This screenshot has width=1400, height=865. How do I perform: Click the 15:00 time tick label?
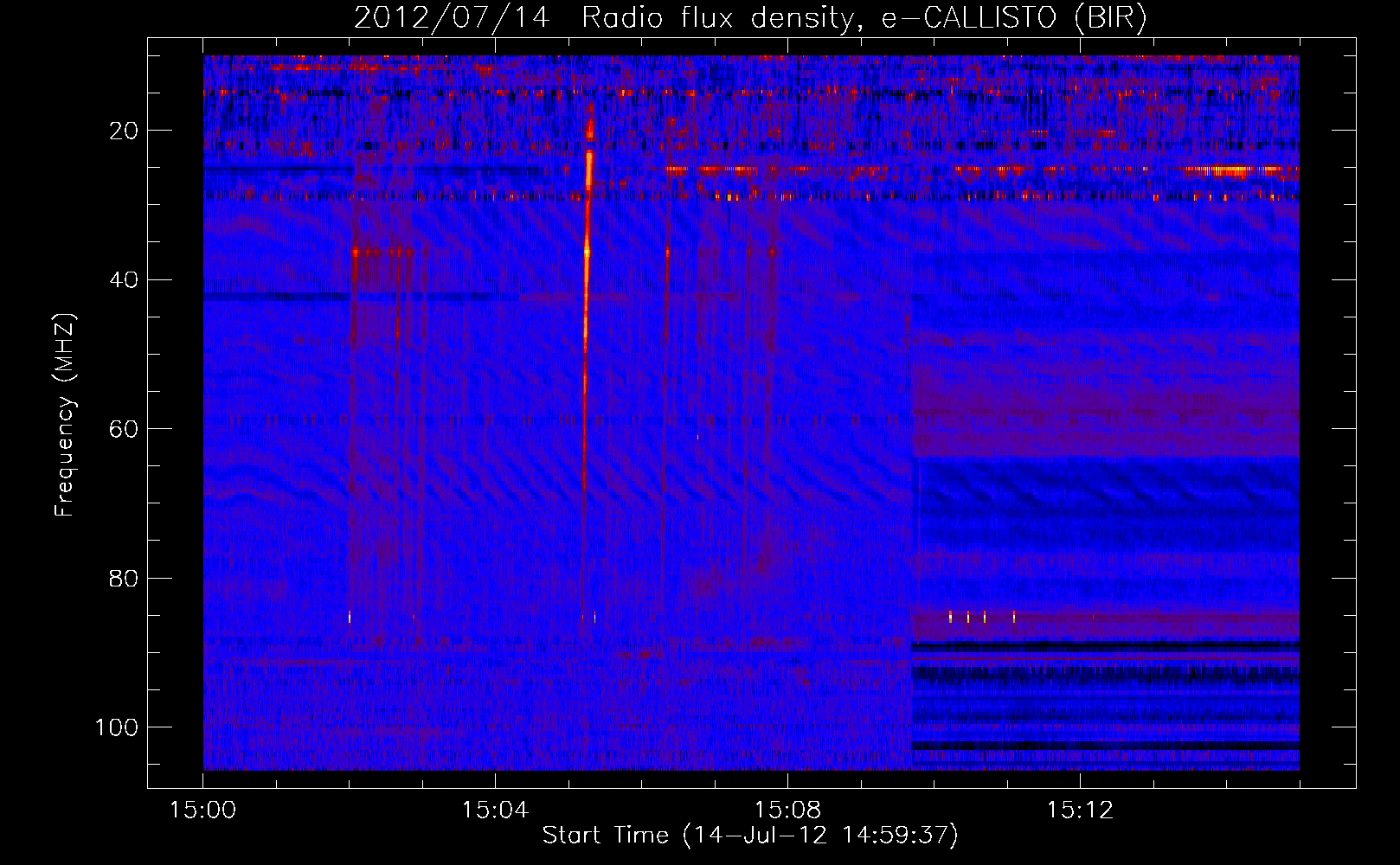pyautogui.click(x=203, y=811)
